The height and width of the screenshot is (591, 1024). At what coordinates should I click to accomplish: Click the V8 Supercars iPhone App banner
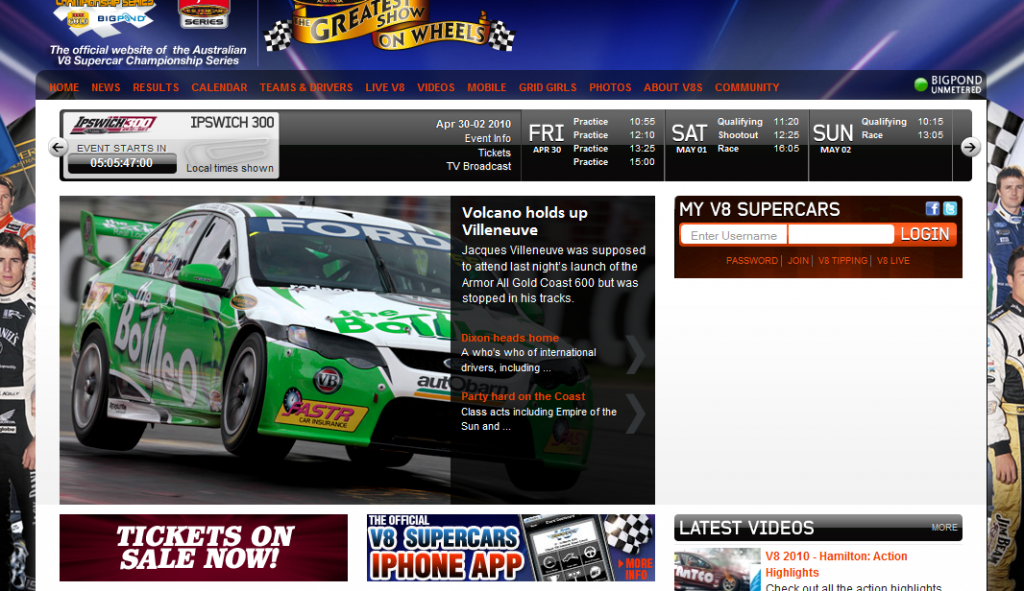[x=511, y=547]
